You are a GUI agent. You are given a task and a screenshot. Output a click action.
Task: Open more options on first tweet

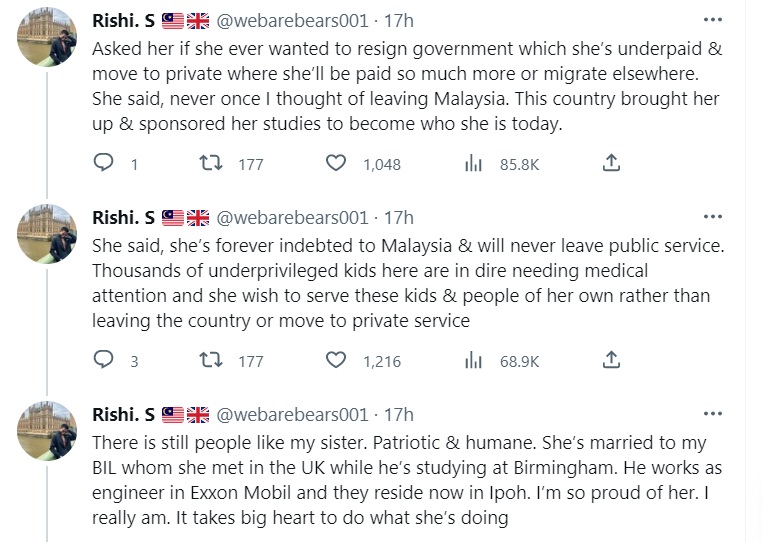click(x=712, y=20)
